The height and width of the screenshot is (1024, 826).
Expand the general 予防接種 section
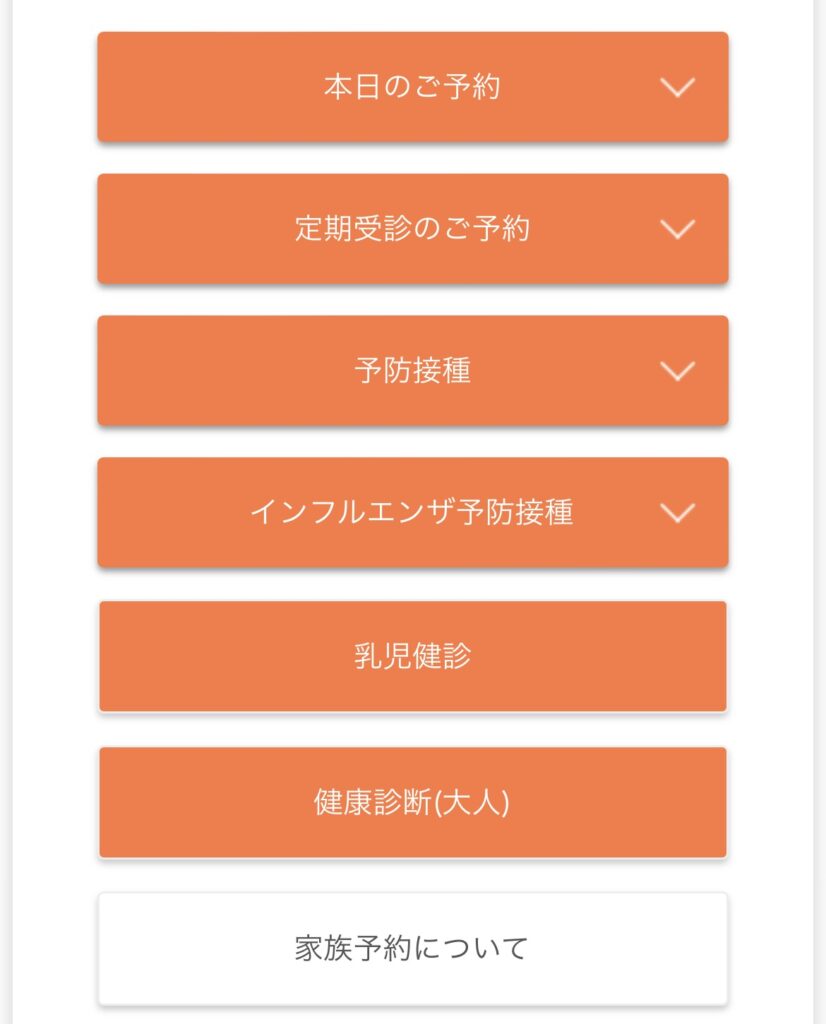coord(412,372)
